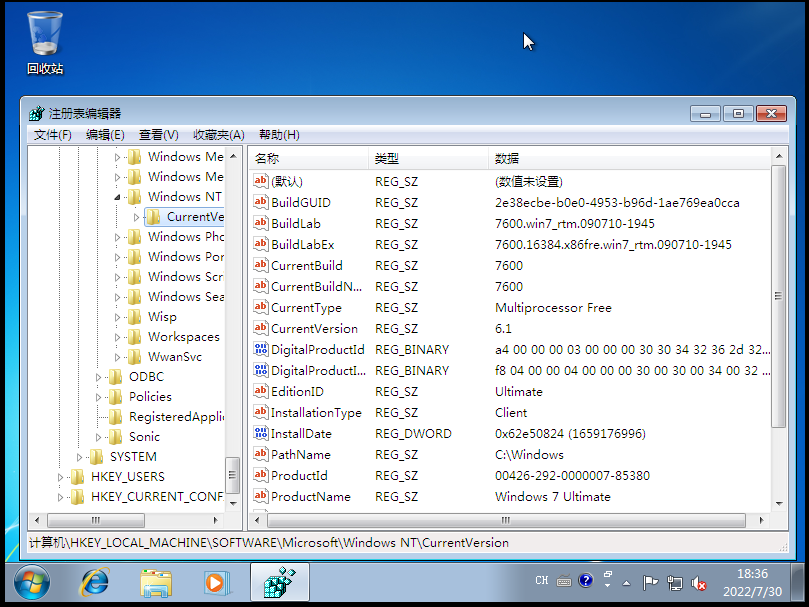Sort by the 类型 column header

(428, 158)
